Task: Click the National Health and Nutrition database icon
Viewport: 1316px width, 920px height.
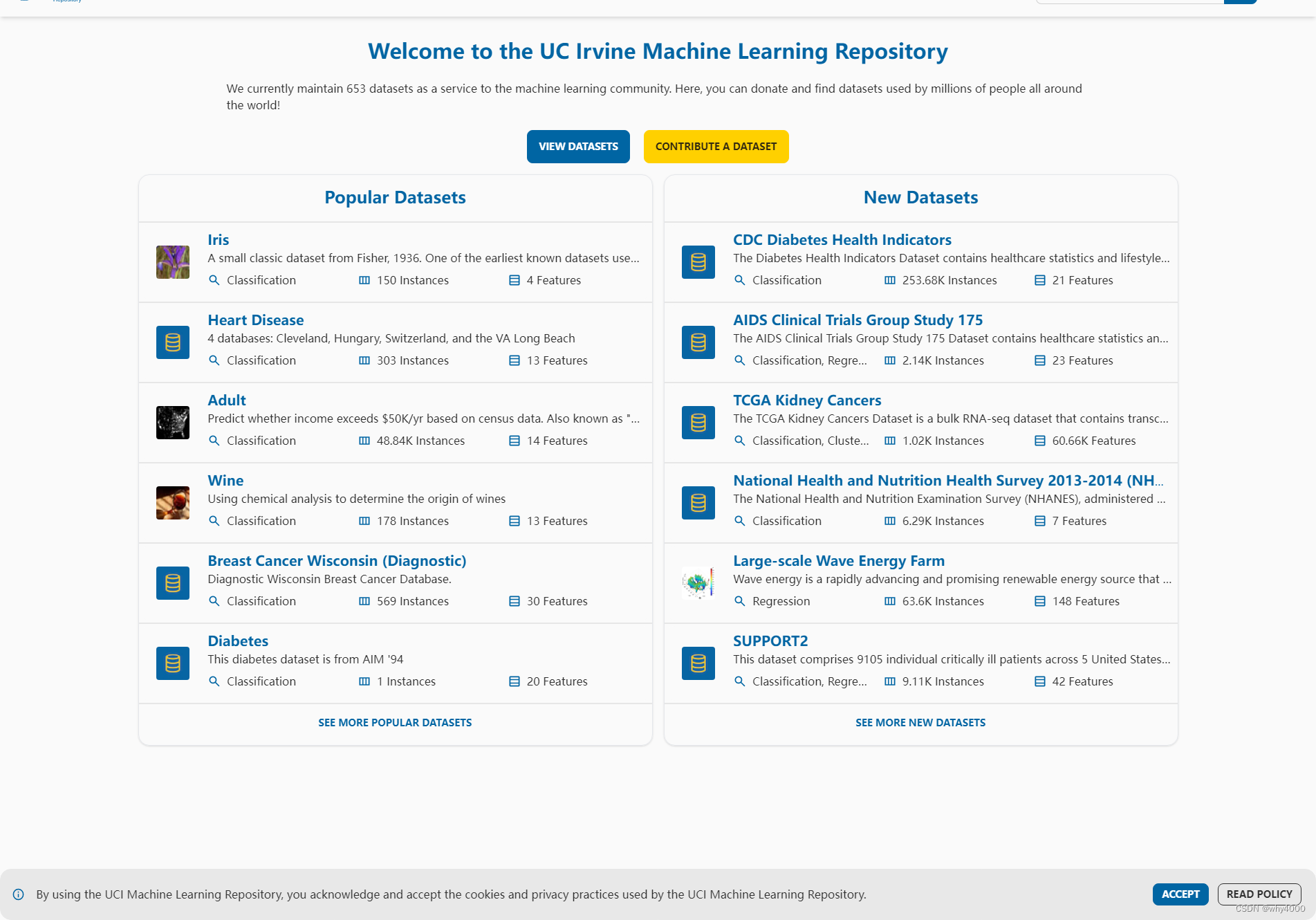Action: point(698,503)
